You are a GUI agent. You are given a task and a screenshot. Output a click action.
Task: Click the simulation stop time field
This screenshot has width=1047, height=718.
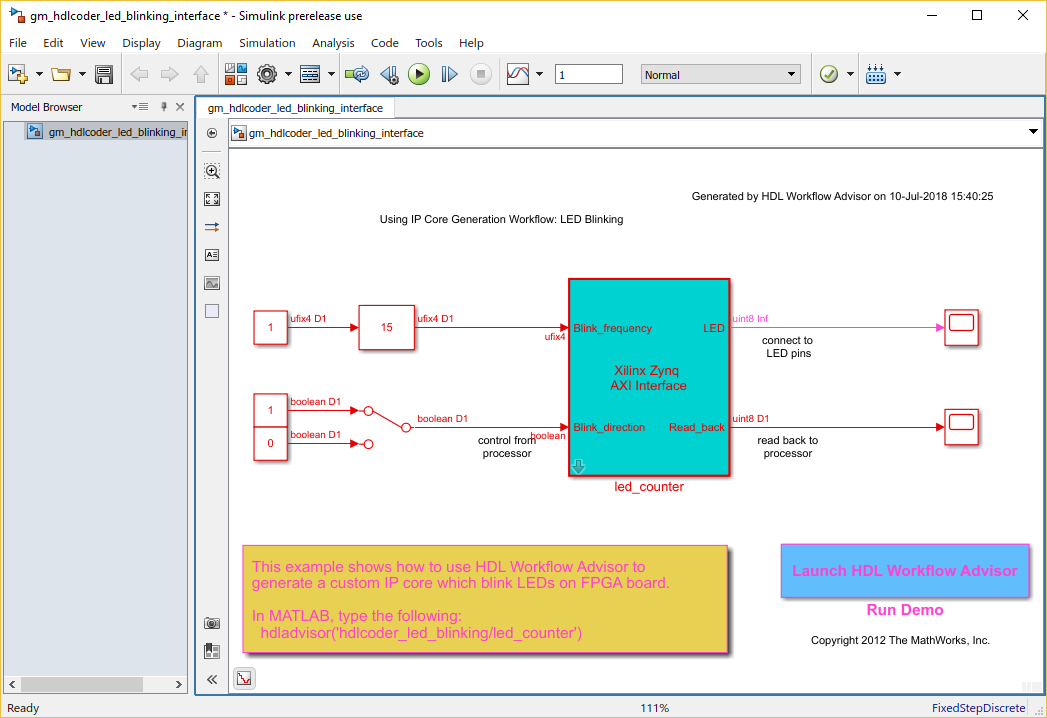[x=589, y=74]
